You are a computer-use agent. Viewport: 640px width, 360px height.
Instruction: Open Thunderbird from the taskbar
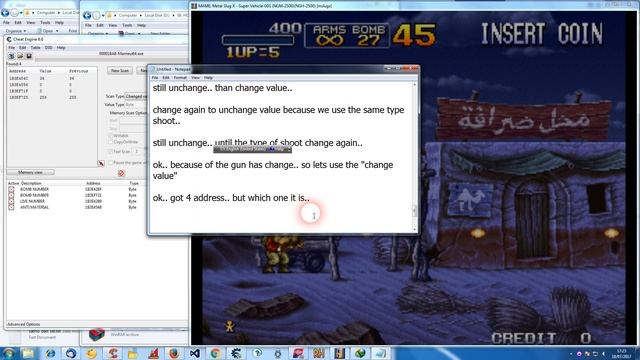click(71, 353)
